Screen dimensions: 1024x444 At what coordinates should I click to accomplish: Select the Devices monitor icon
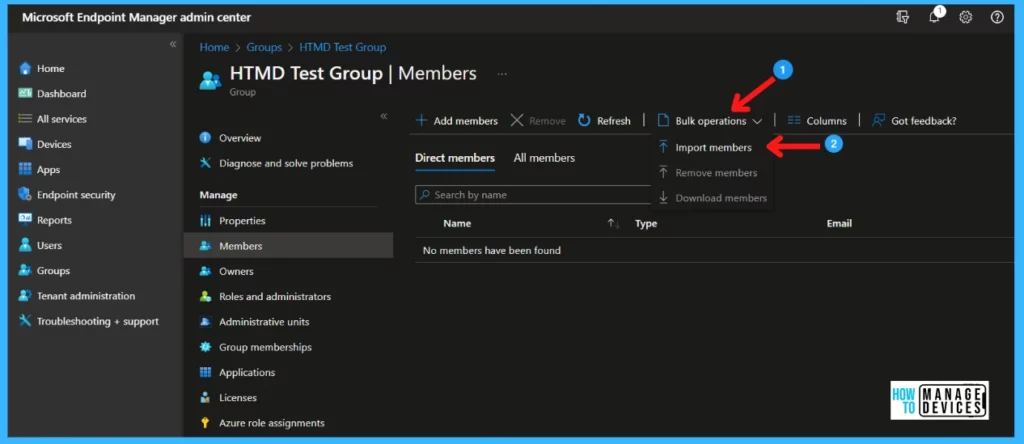coord(25,144)
